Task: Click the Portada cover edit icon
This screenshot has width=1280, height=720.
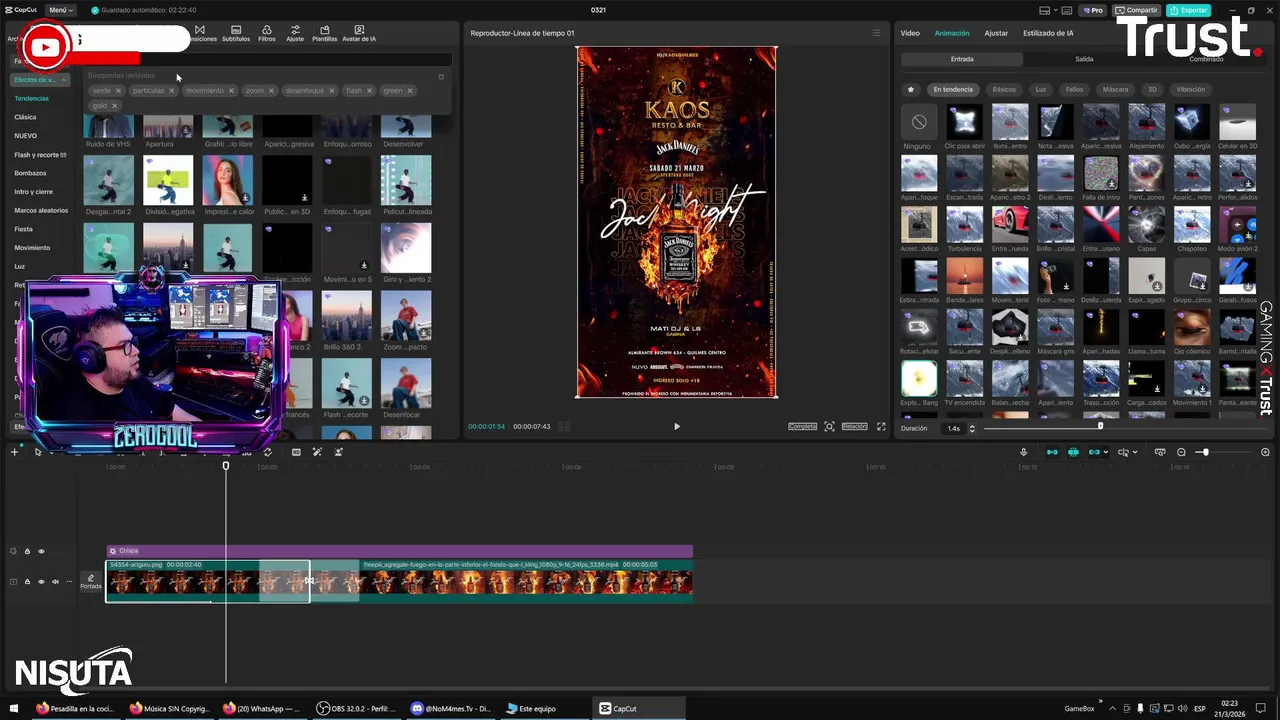Action: (x=91, y=581)
